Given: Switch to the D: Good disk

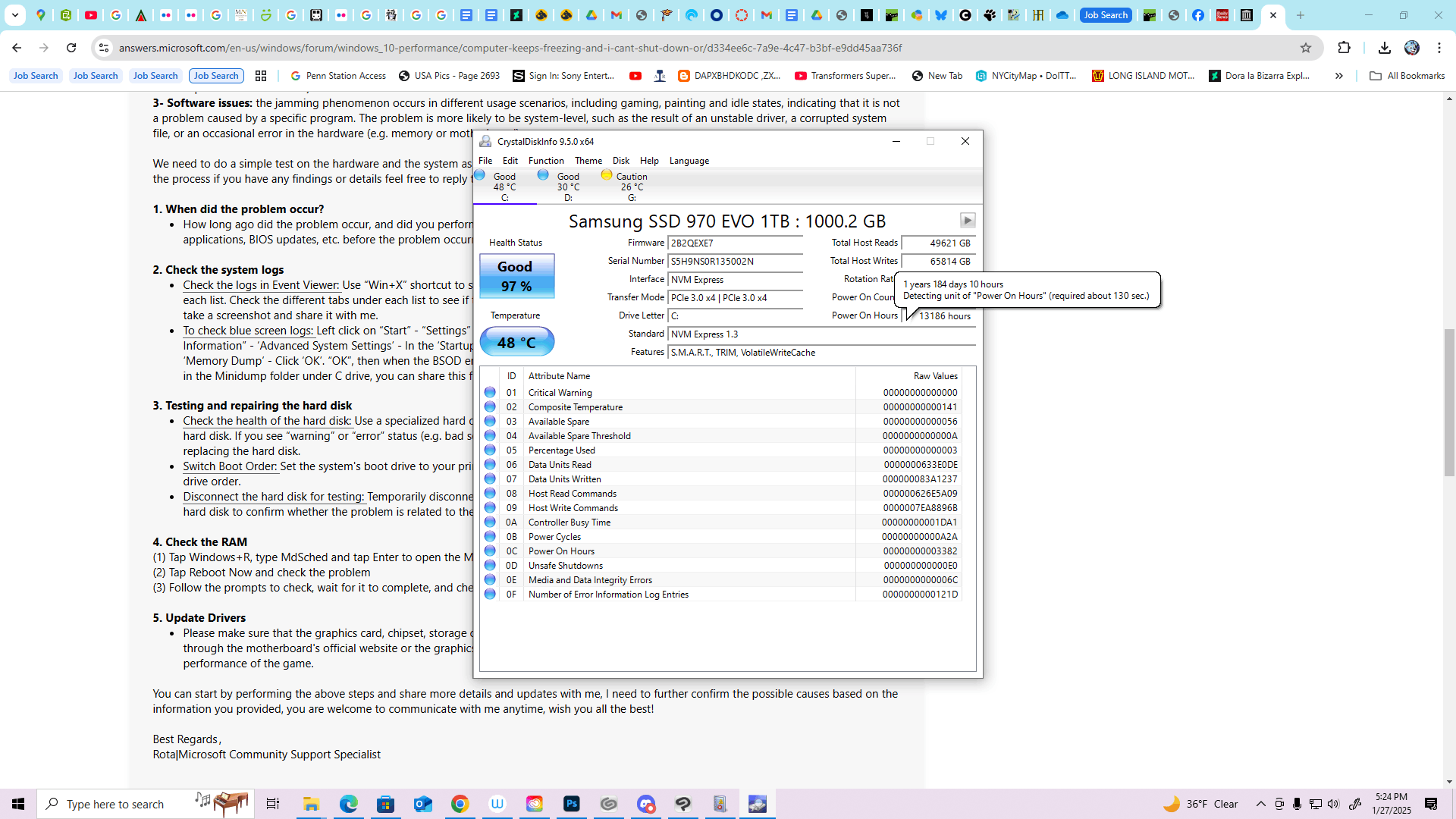Looking at the screenshot, I should [567, 186].
